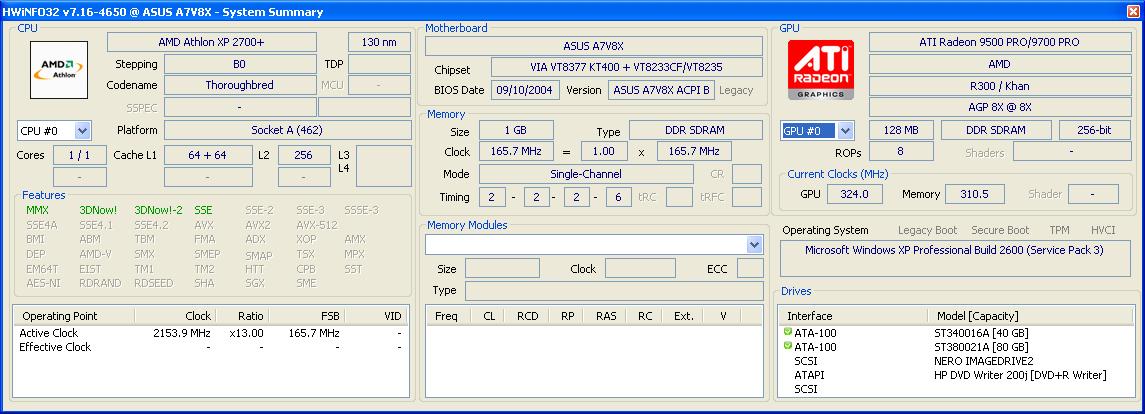
Task: Click the AMD Athlon CPU logo
Action: pos(58,70)
